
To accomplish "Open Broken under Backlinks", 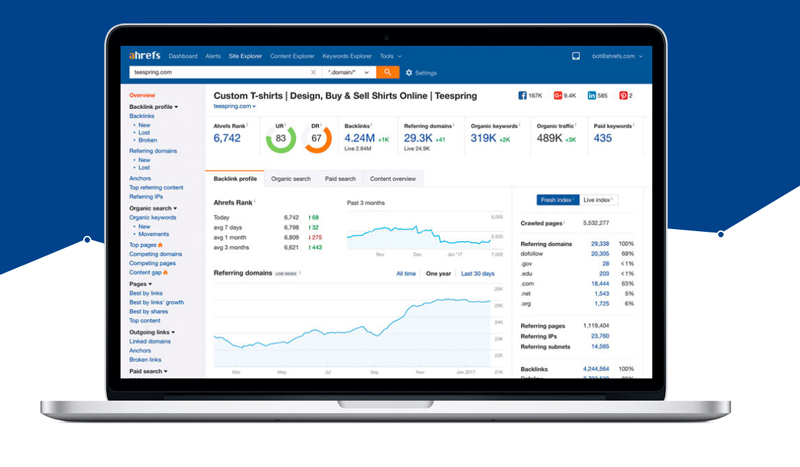I will click(x=147, y=140).
